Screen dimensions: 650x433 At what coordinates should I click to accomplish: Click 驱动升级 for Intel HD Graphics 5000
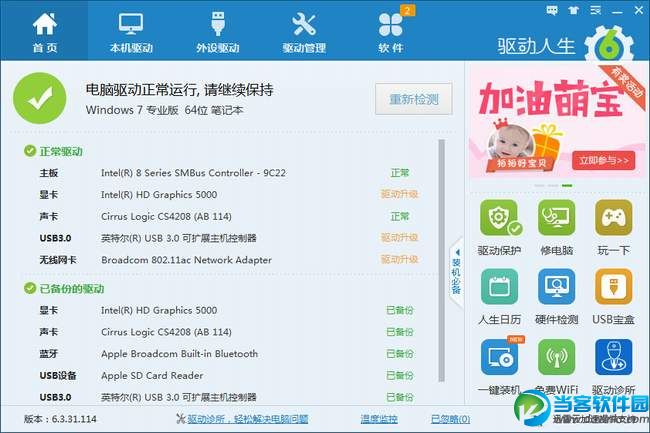pyautogui.click(x=400, y=194)
